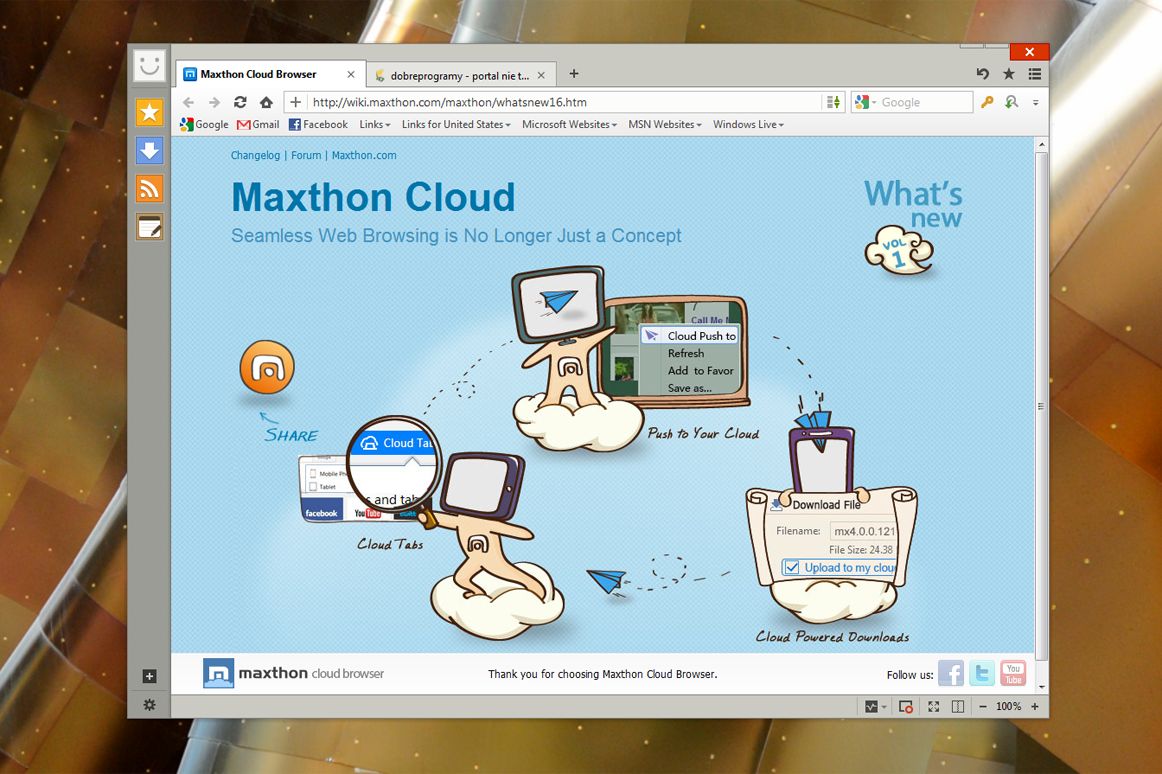This screenshot has width=1162, height=774.
Task: Click the search user icon in toolbar
Action: click(x=1012, y=102)
